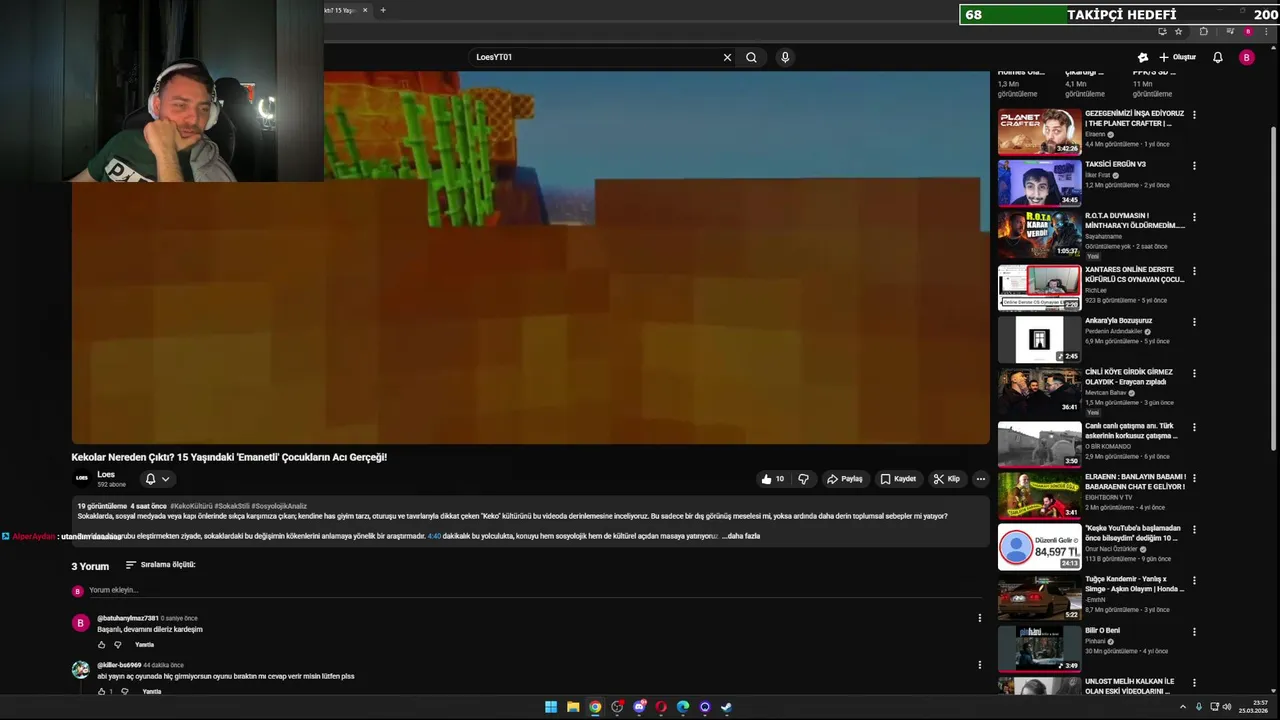Open browser extensions puzzle icon

pos(1204,31)
